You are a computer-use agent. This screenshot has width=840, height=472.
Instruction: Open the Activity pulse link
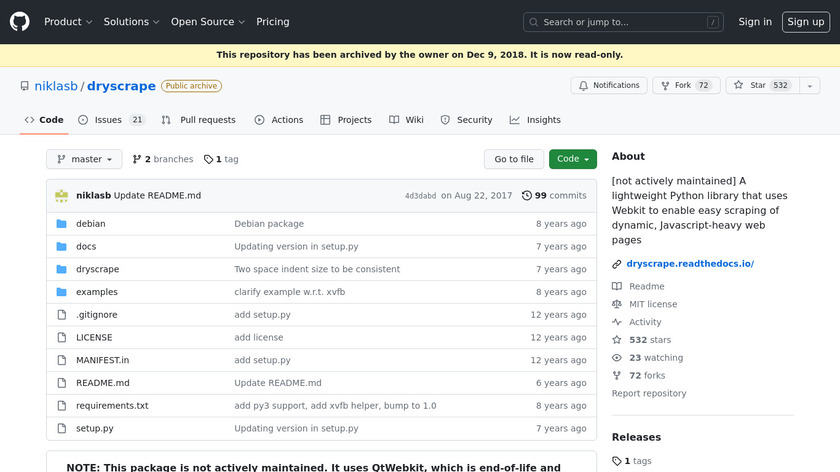(x=644, y=322)
